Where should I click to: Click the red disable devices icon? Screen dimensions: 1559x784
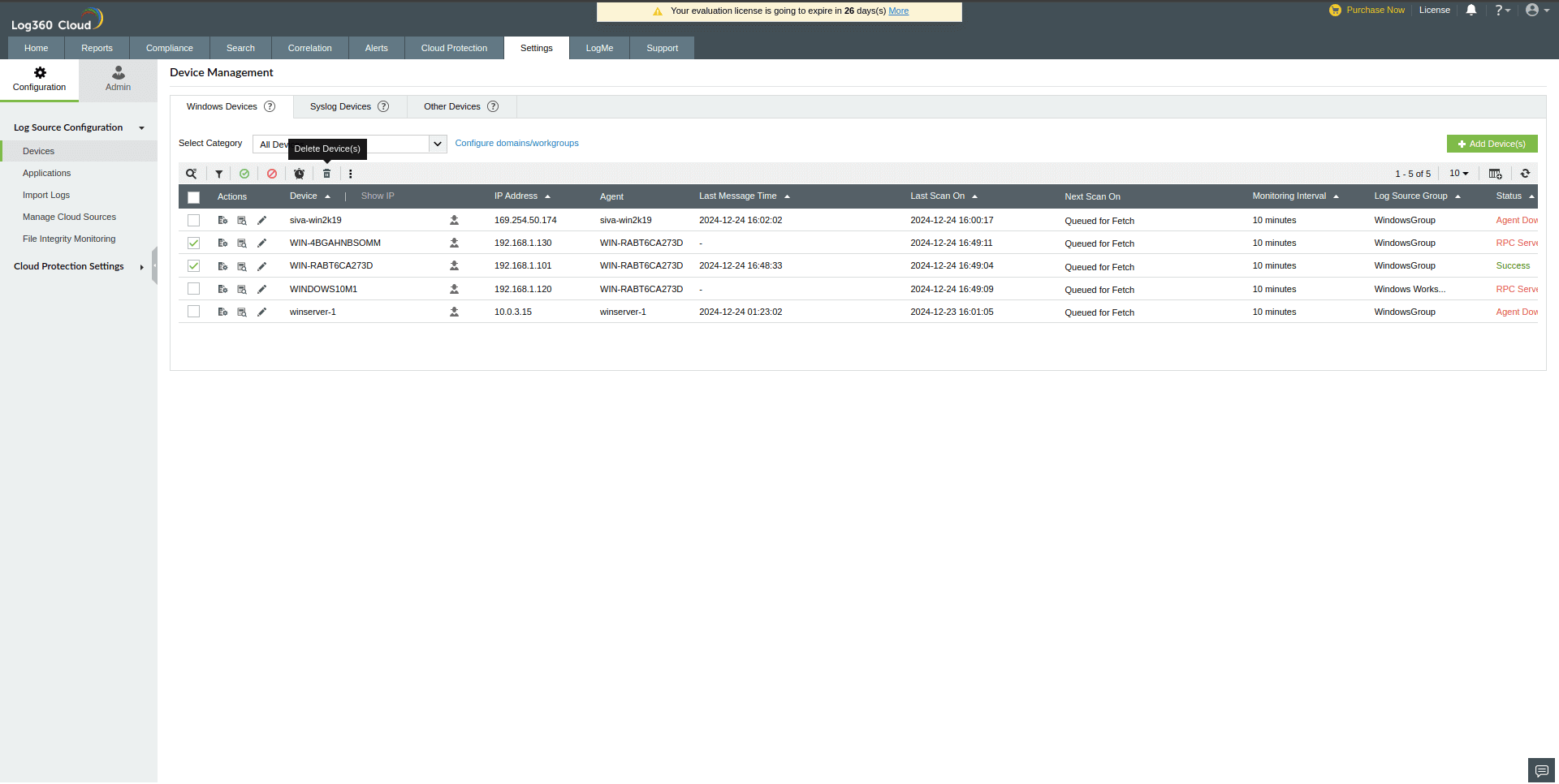click(x=272, y=173)
